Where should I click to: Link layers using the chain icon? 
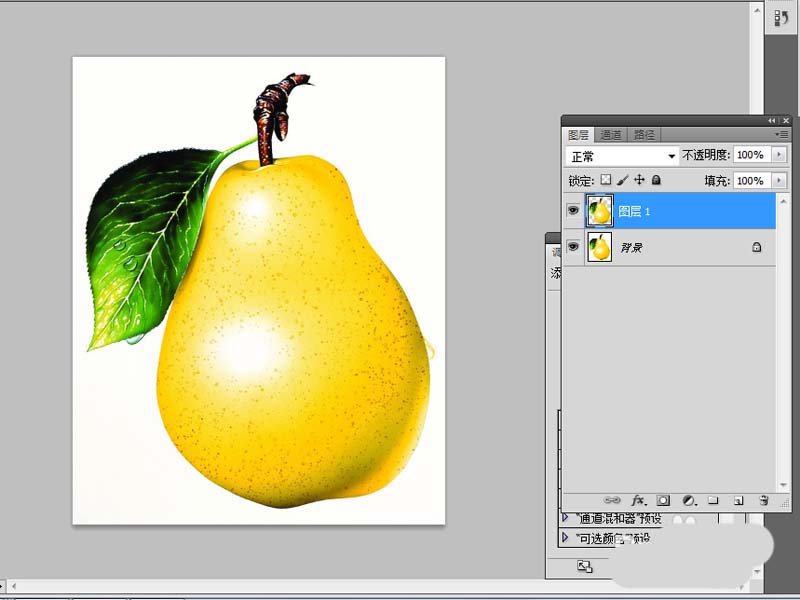click(x=613, y=500)
